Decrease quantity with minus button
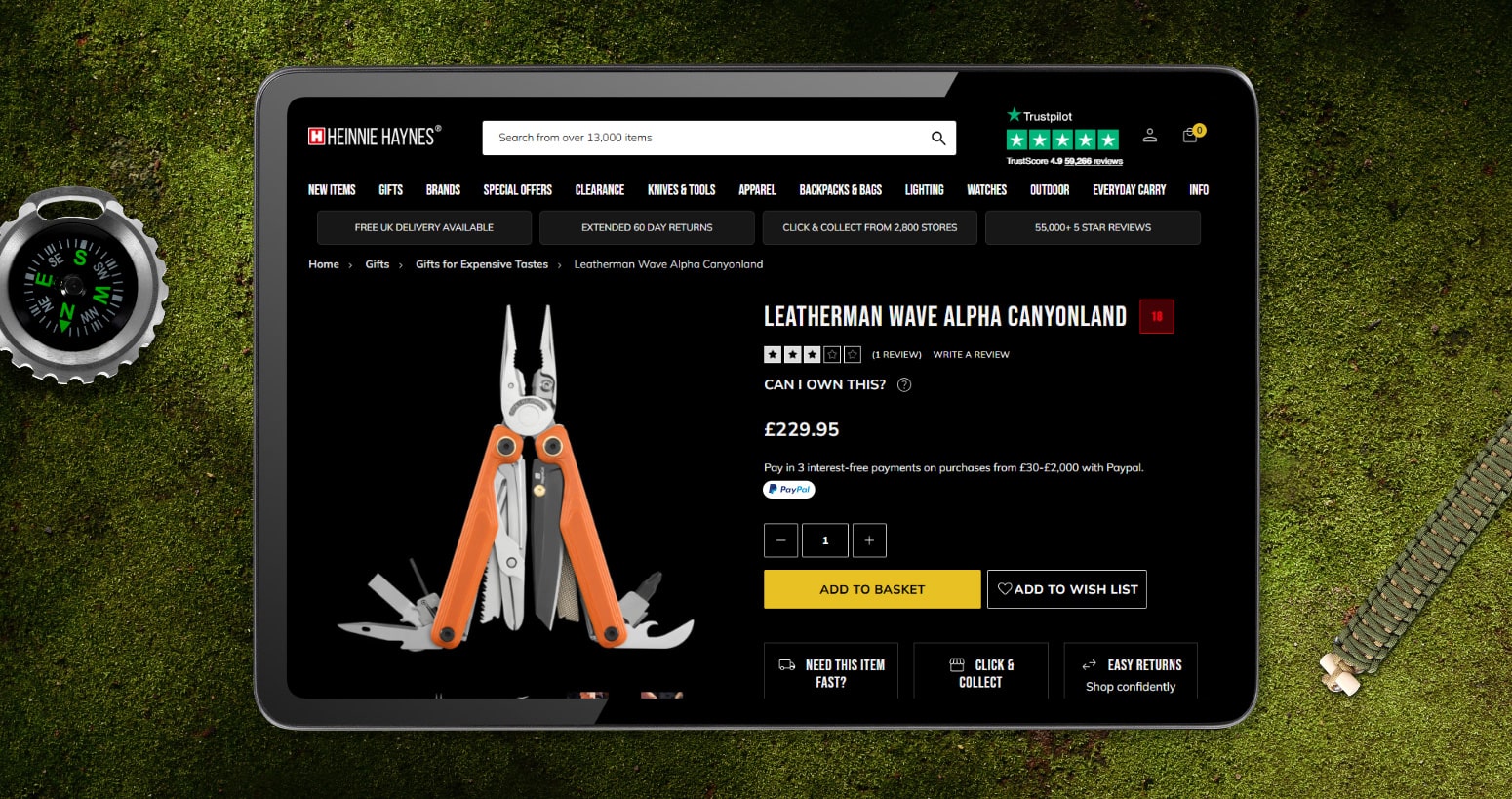The height and width of the screenshot is (799, 1512). [x=780, y=540]
